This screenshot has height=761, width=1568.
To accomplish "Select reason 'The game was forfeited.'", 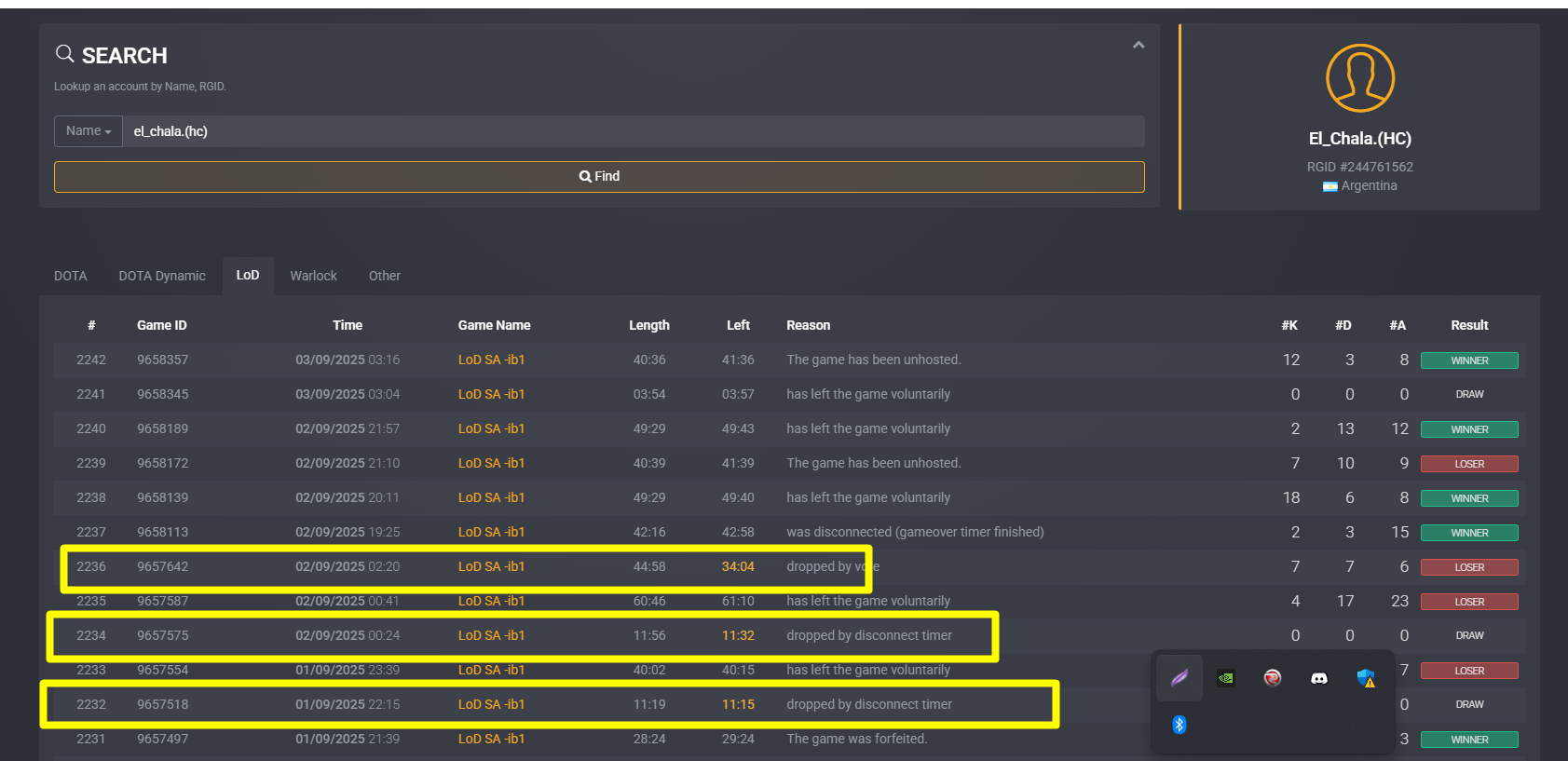I will [857, 739].
